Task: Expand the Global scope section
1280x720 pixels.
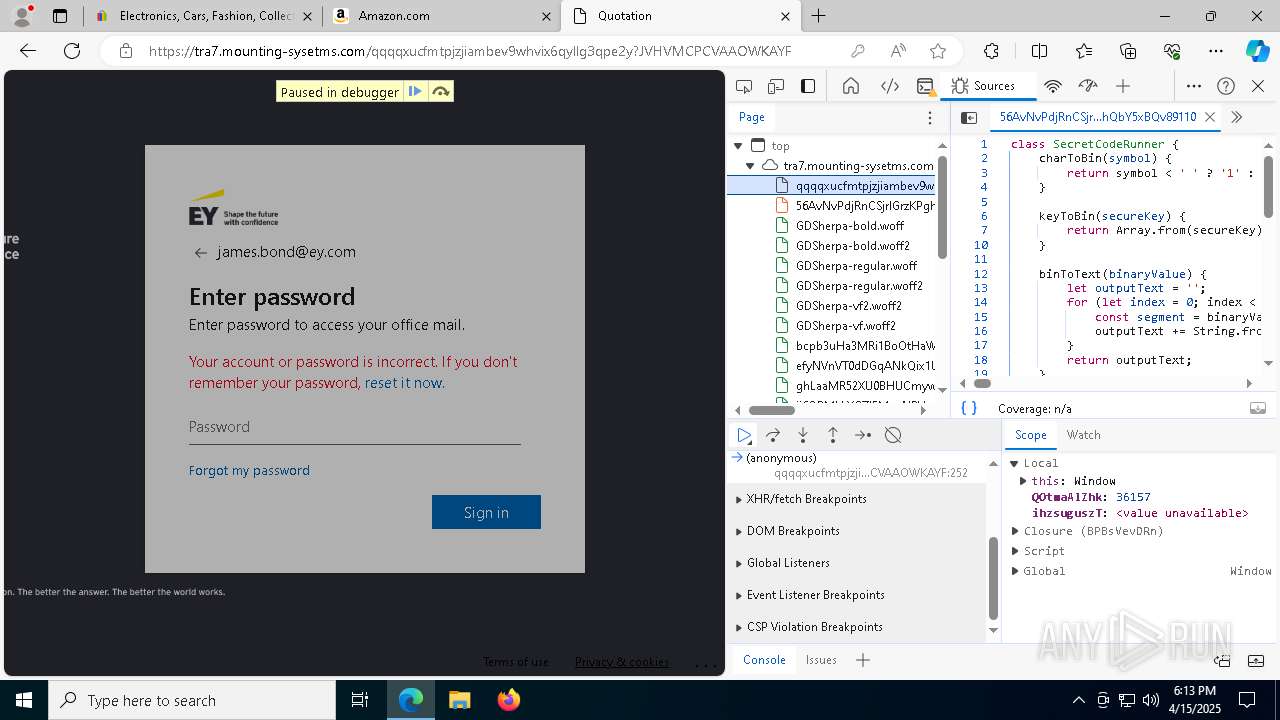Action: click(1014, 571)
